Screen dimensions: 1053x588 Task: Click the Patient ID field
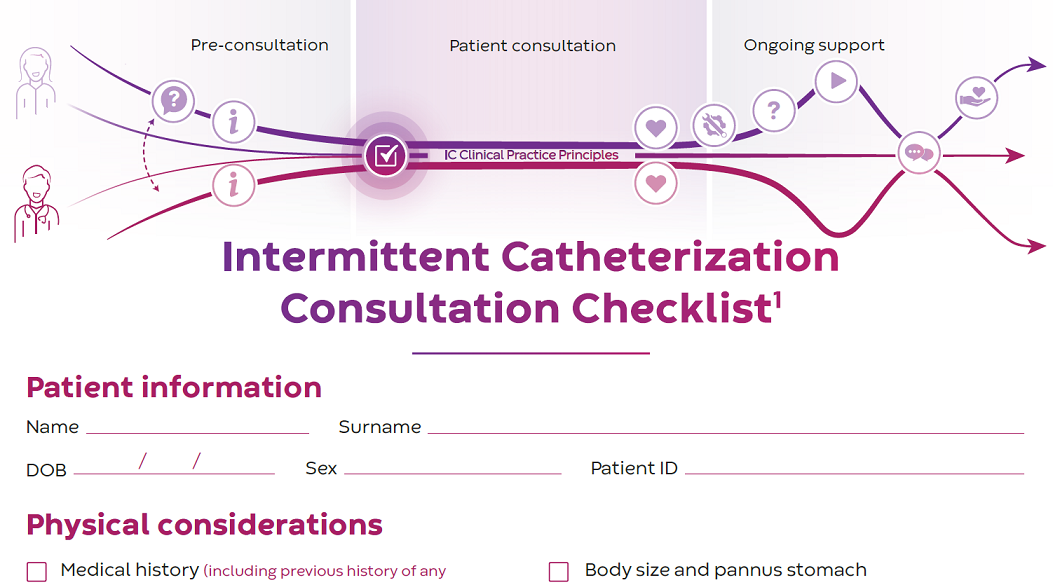tap(853, 466)
